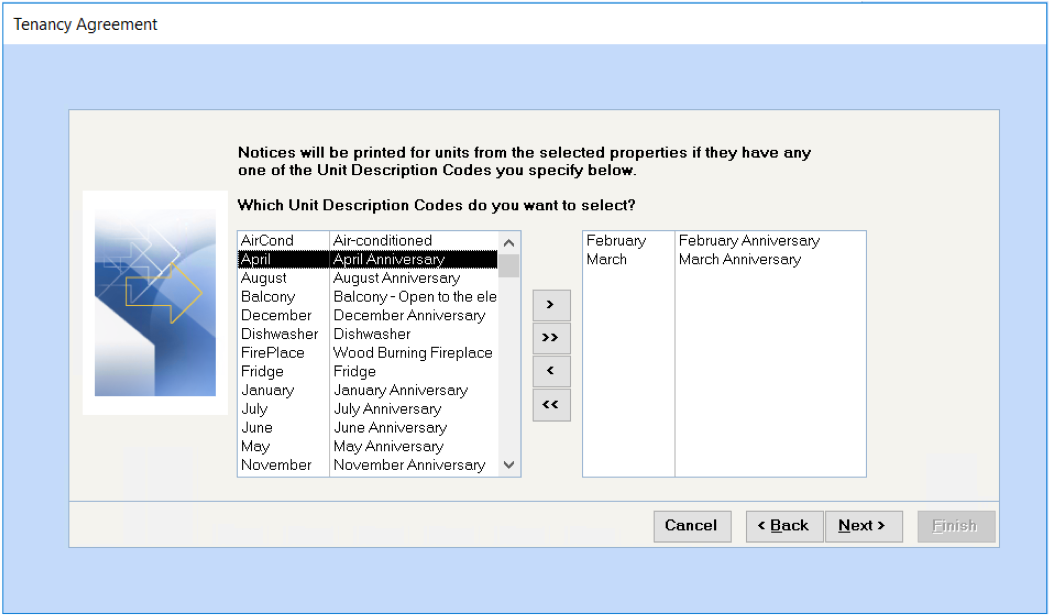Proceed with the Next button
The height and width of the screenshot is (616, 1050).
point(863,526)
